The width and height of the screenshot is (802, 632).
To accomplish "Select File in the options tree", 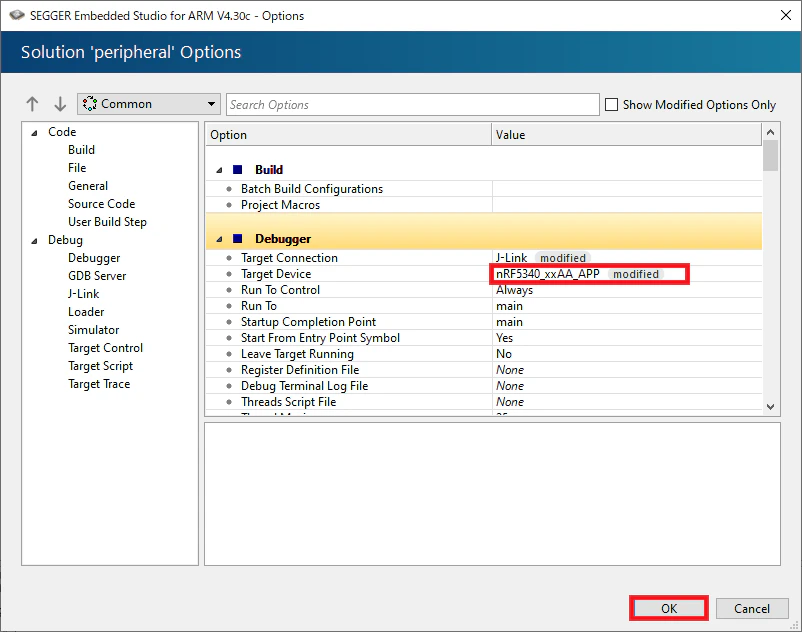I will tap(77, 168).
